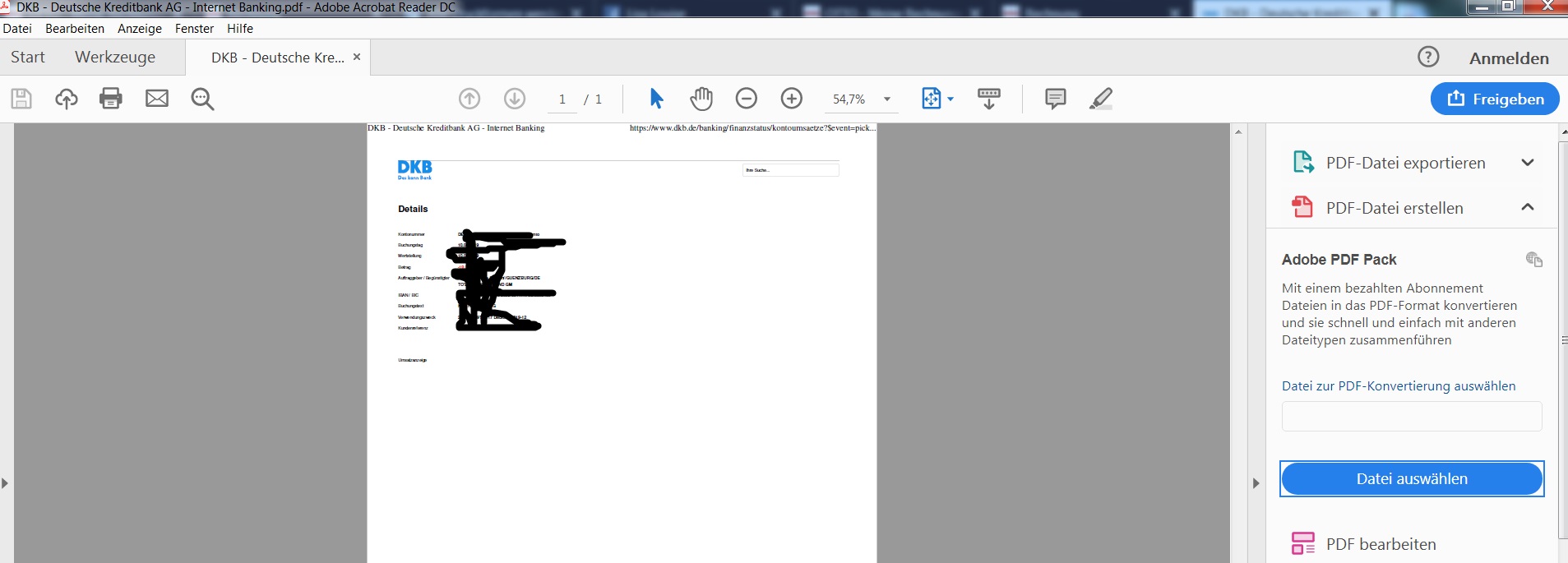Image resolution: width=1568 pixels, height=563 pixels.
Task: Go to previous page arrow
Action: click(469, 99)
